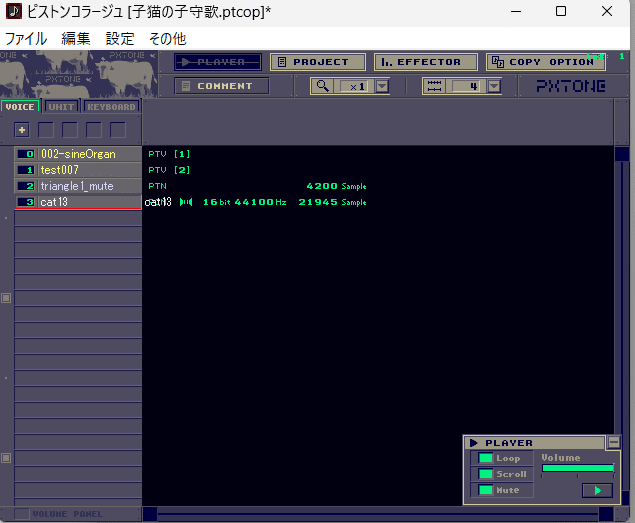Click the horizontal scrollbar at bottom
The image size is (635, 523).
click(x=378, y=514)
